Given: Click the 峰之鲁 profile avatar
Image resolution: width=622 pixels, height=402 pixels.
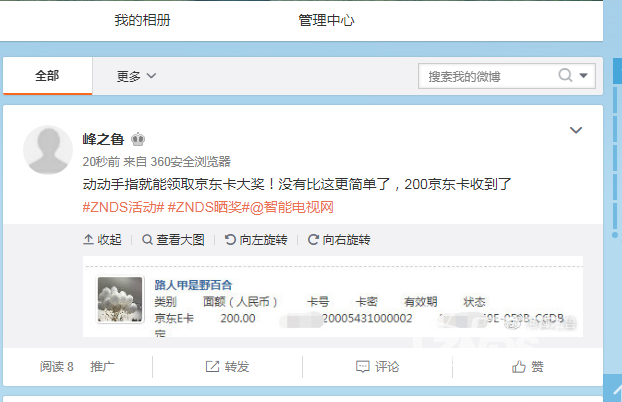Looking at the screenshot, I should [48, 150].
